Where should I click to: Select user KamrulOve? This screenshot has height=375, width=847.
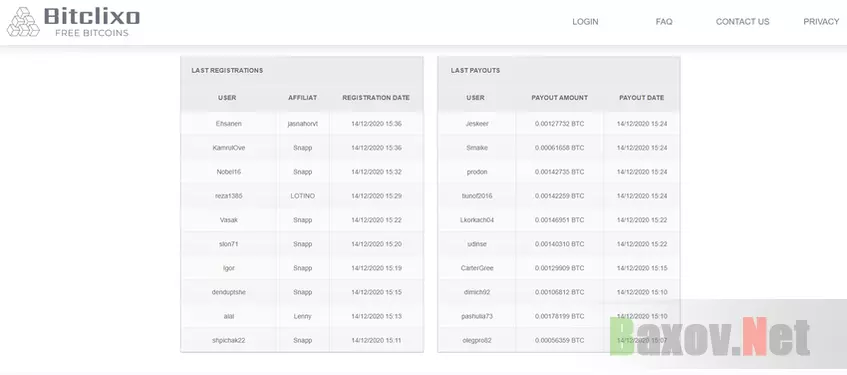(228, 148)
